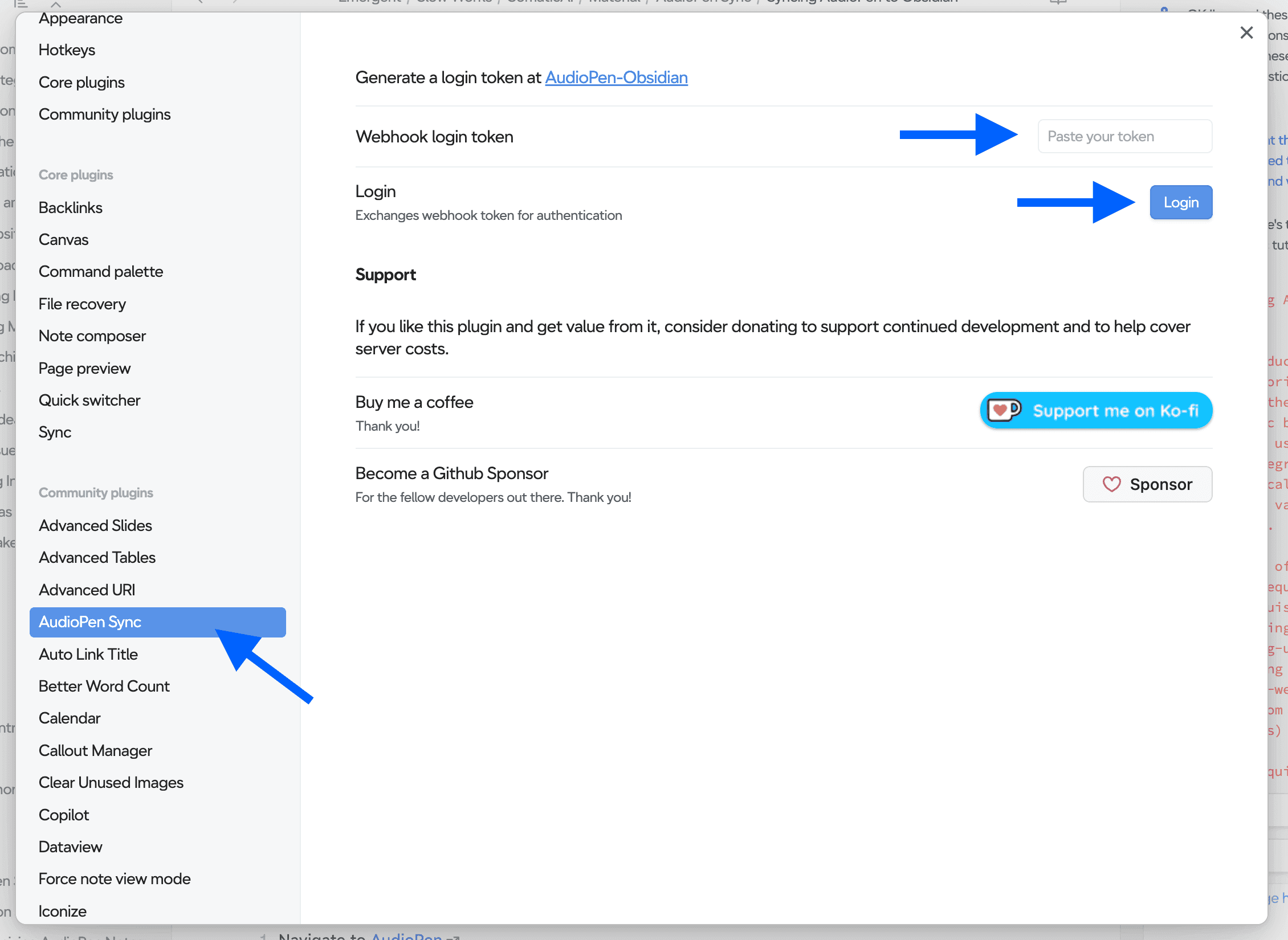Select Calendar plugin settings

coord(69,718)
